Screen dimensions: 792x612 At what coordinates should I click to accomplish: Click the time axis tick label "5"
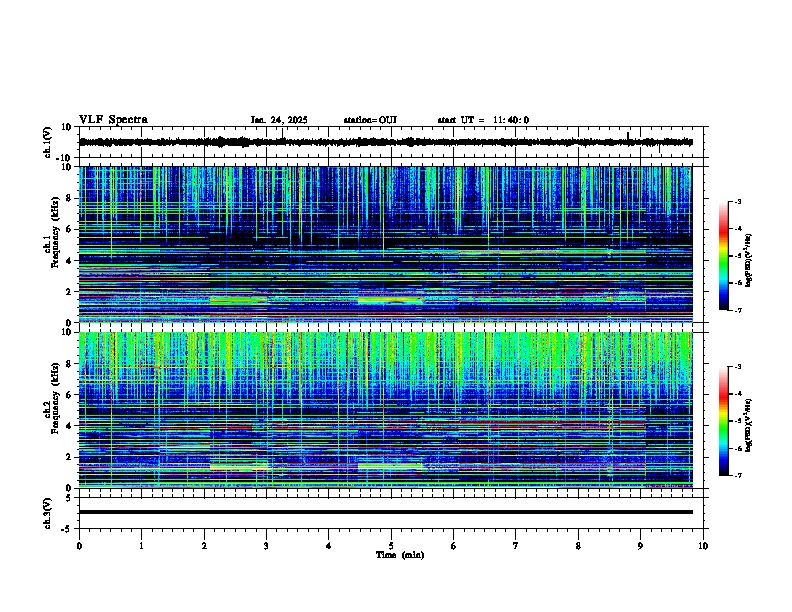coord(391,546)
